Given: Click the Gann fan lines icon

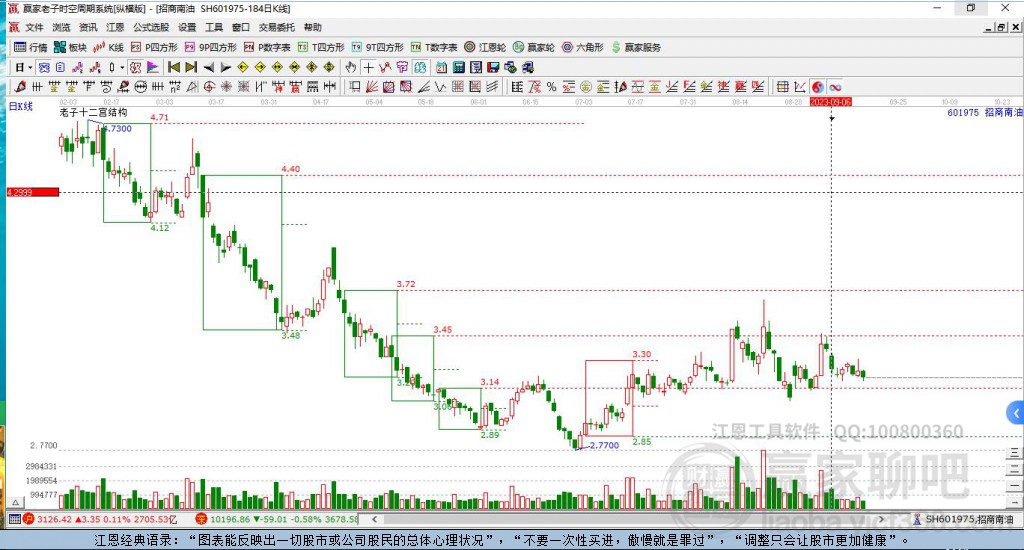Looking at the screenshot, I should click(371, 87).
